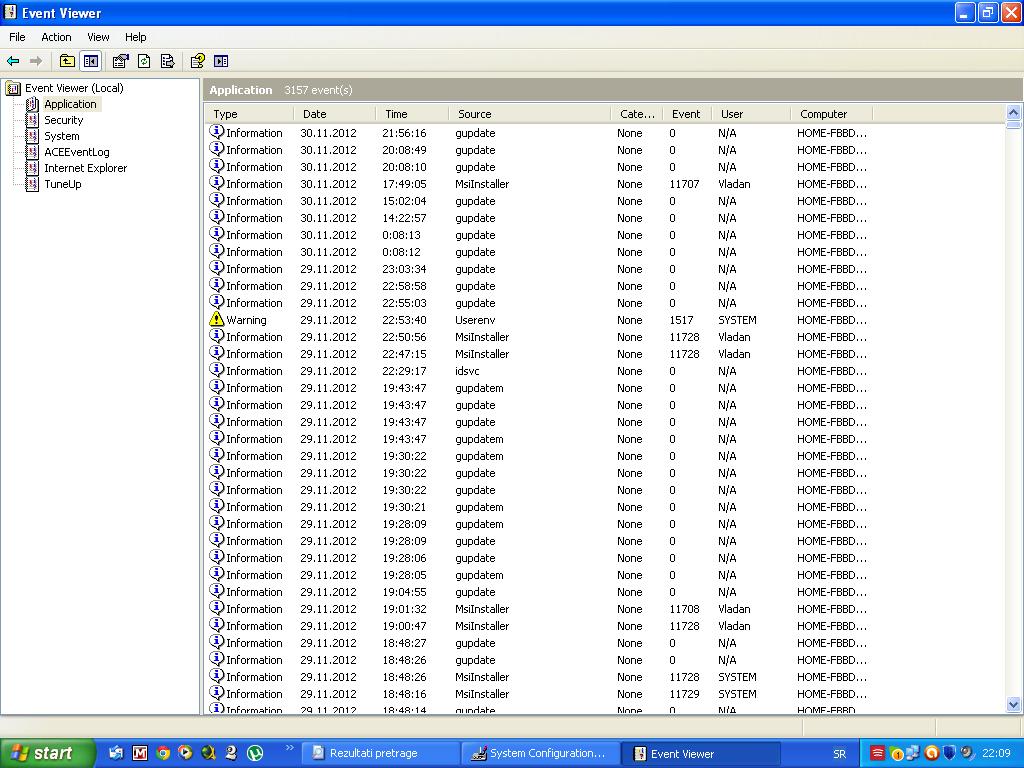Launch Google Chrome from quick launch
Image resolution: width=1024 pixels, height=768 pixels.
tap(163, 753)
